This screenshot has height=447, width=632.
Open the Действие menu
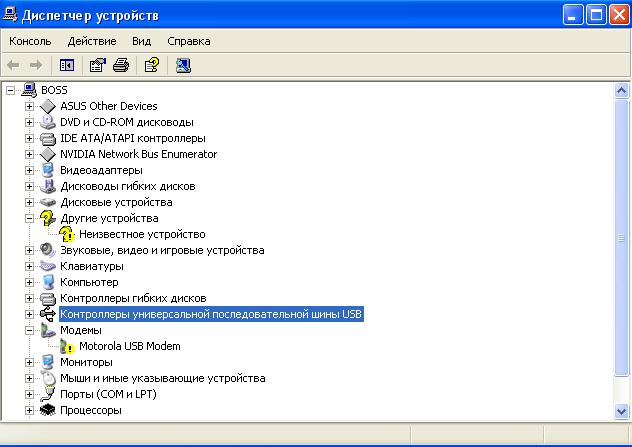click(x=92, y=41)
